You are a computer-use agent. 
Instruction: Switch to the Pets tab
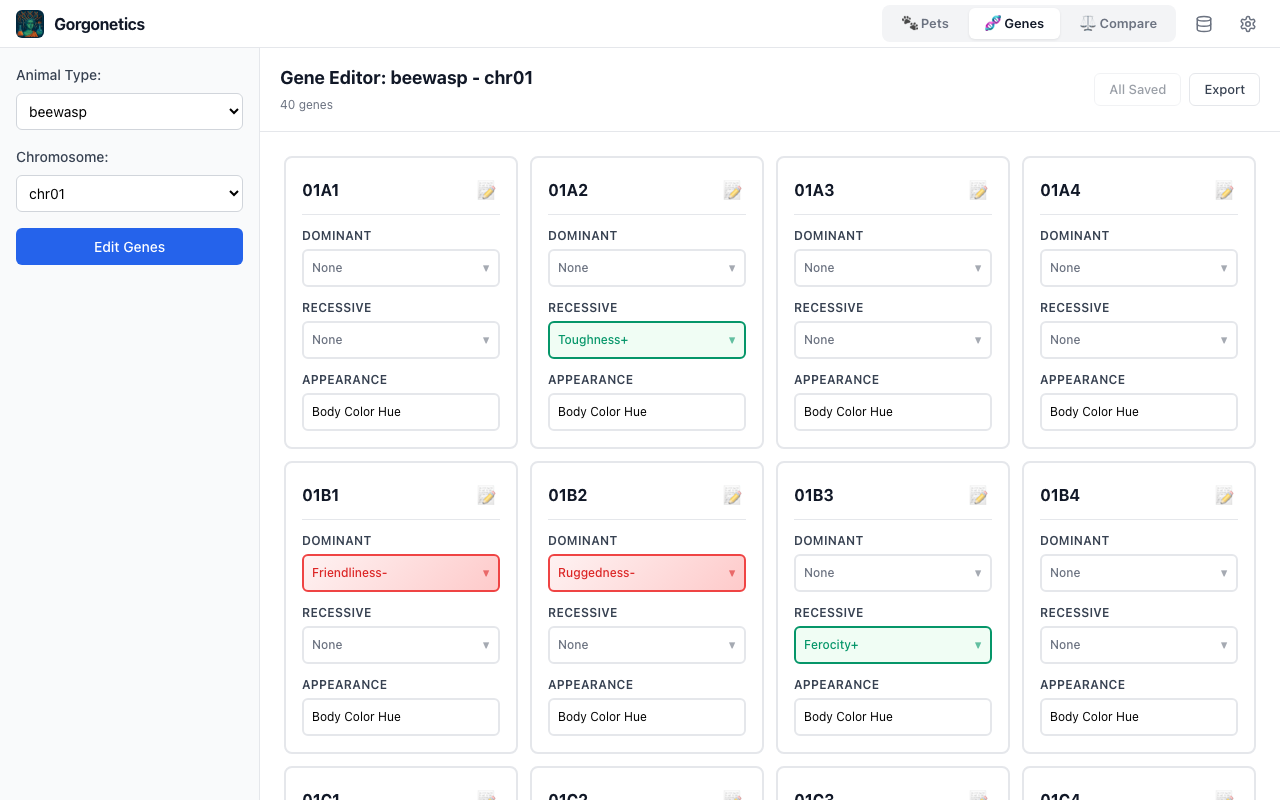(925, 24)
